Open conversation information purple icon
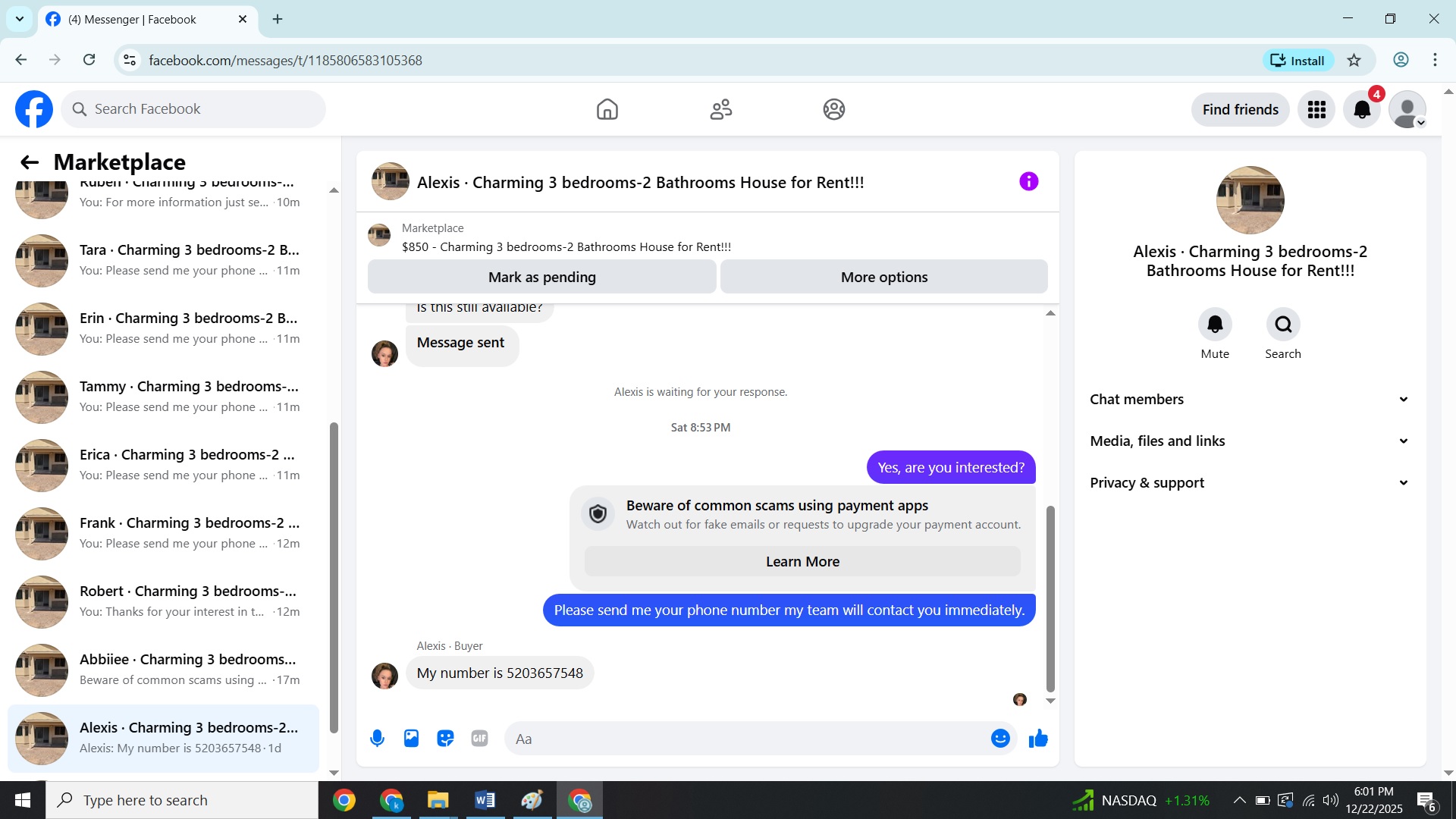The height and width of the screenshot is (819, 1456). pyautogui.click(x=1028, y=181)
